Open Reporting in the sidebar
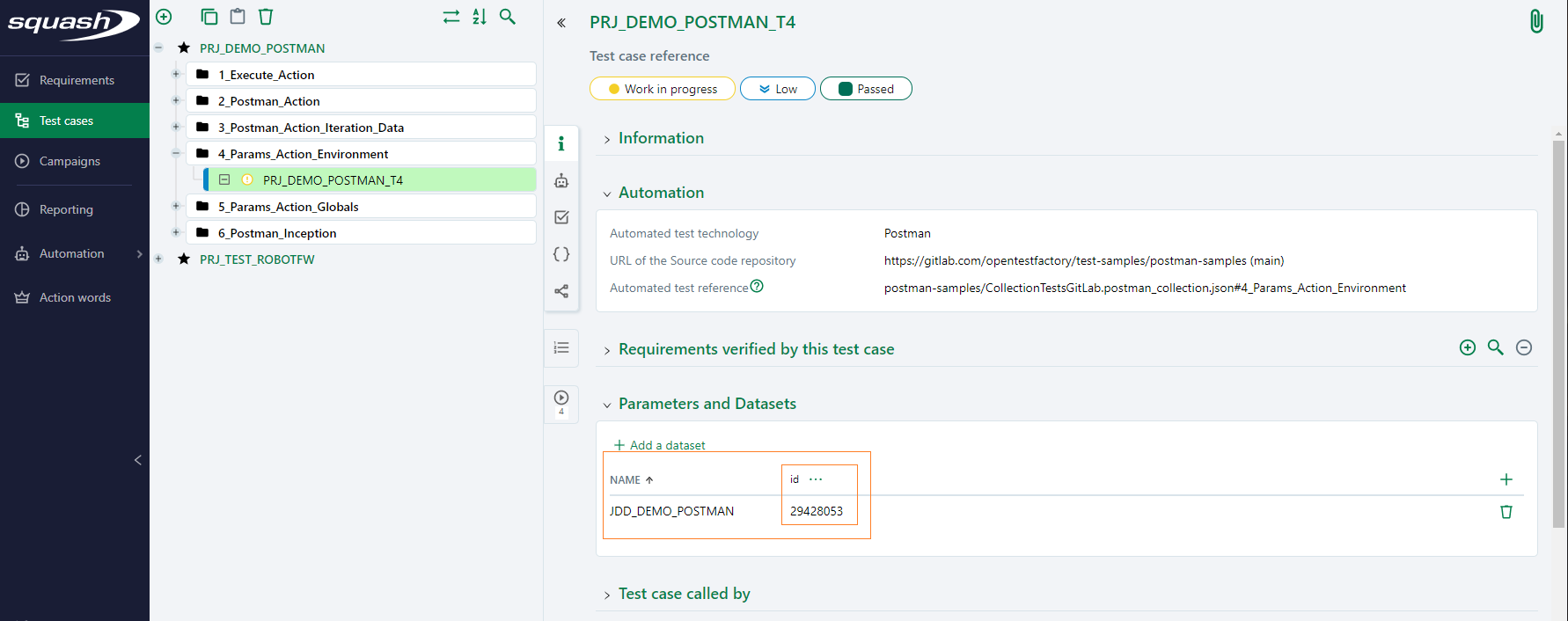 click(x=66, y=209)
